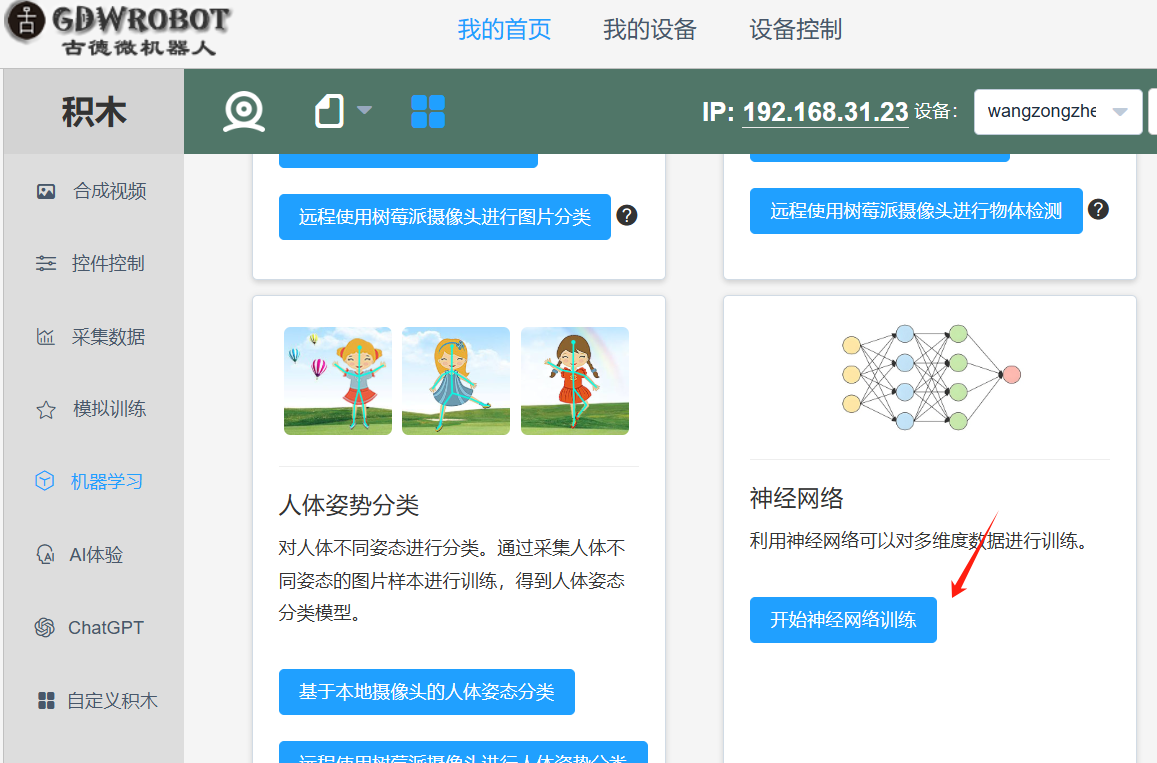This screenshot has height=763, width=1157.
Task: Click the 积木 sidebar header
Action: 94,111
